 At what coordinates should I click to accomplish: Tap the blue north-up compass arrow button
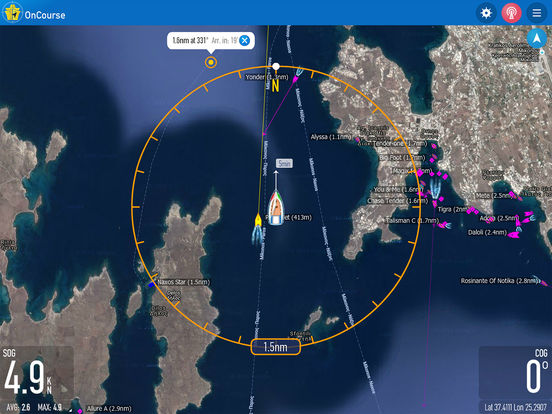[537, 38]
